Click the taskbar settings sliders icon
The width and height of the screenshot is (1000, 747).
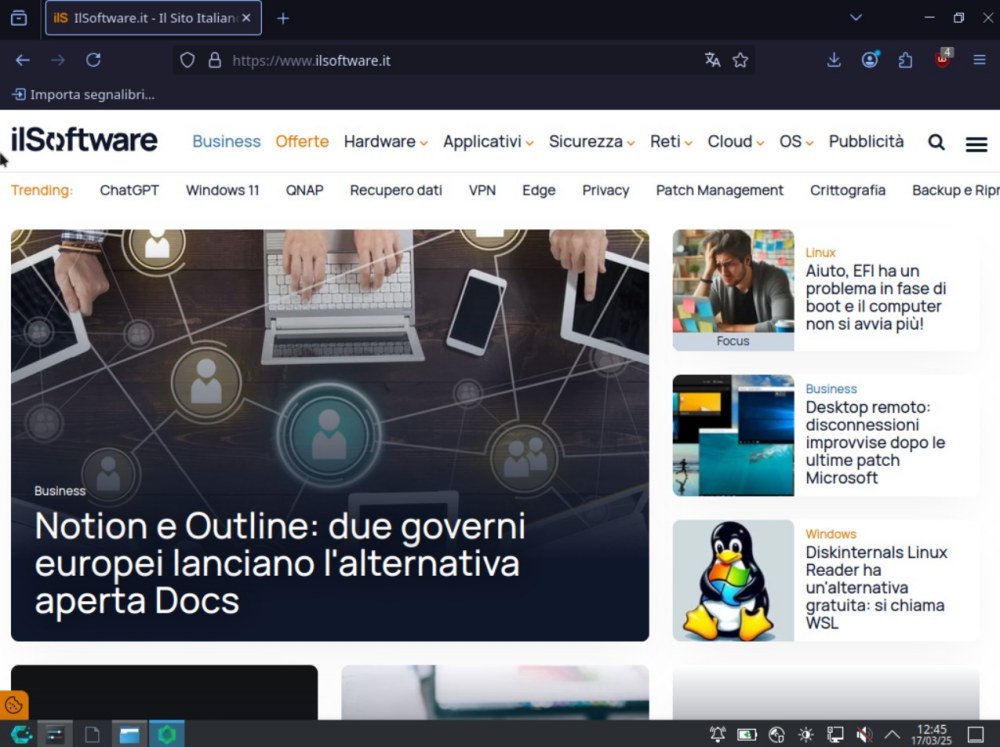[x=55, y=735]
